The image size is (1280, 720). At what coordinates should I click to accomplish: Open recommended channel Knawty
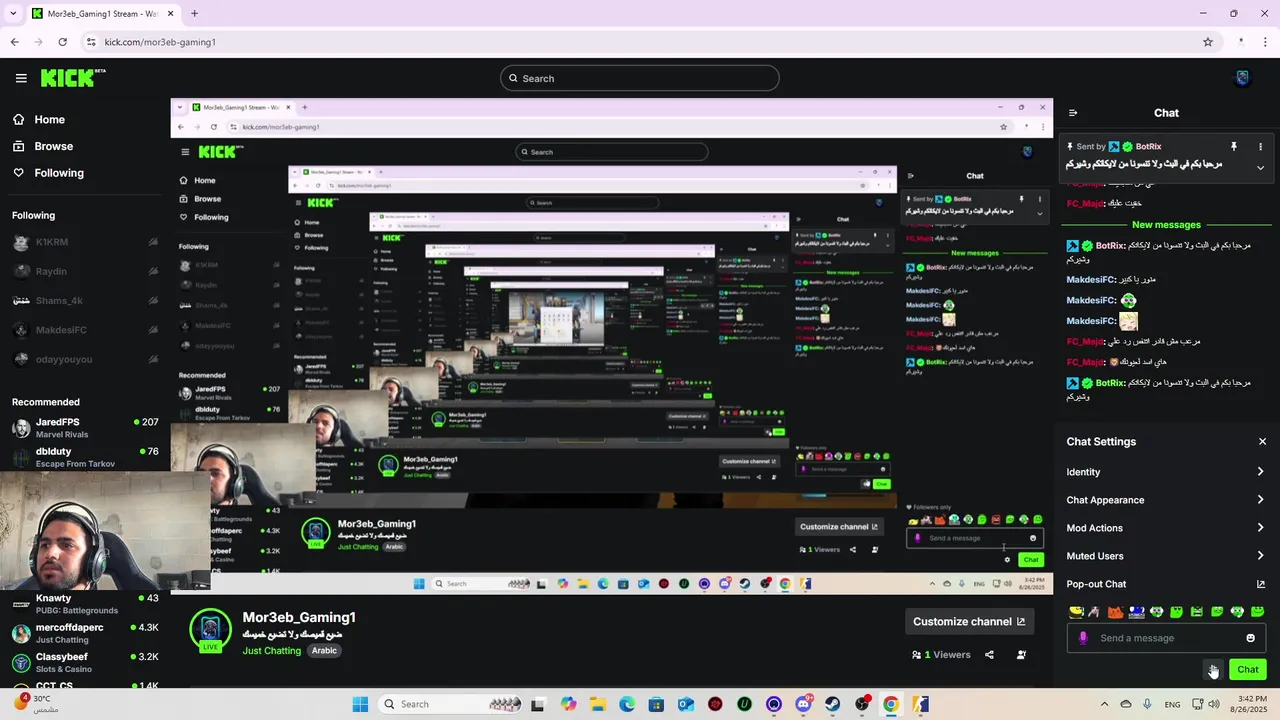coord(84,604)
